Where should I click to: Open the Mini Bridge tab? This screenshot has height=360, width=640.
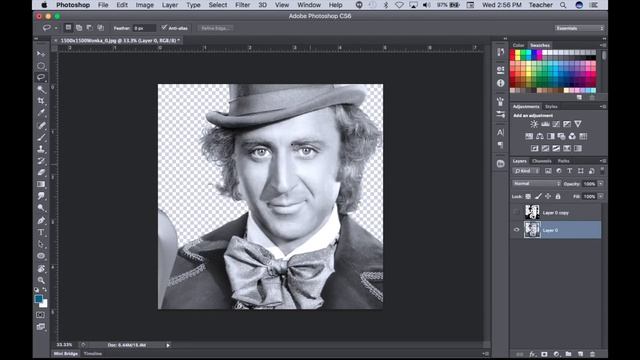pyautogui.click(x=66, y=354)
